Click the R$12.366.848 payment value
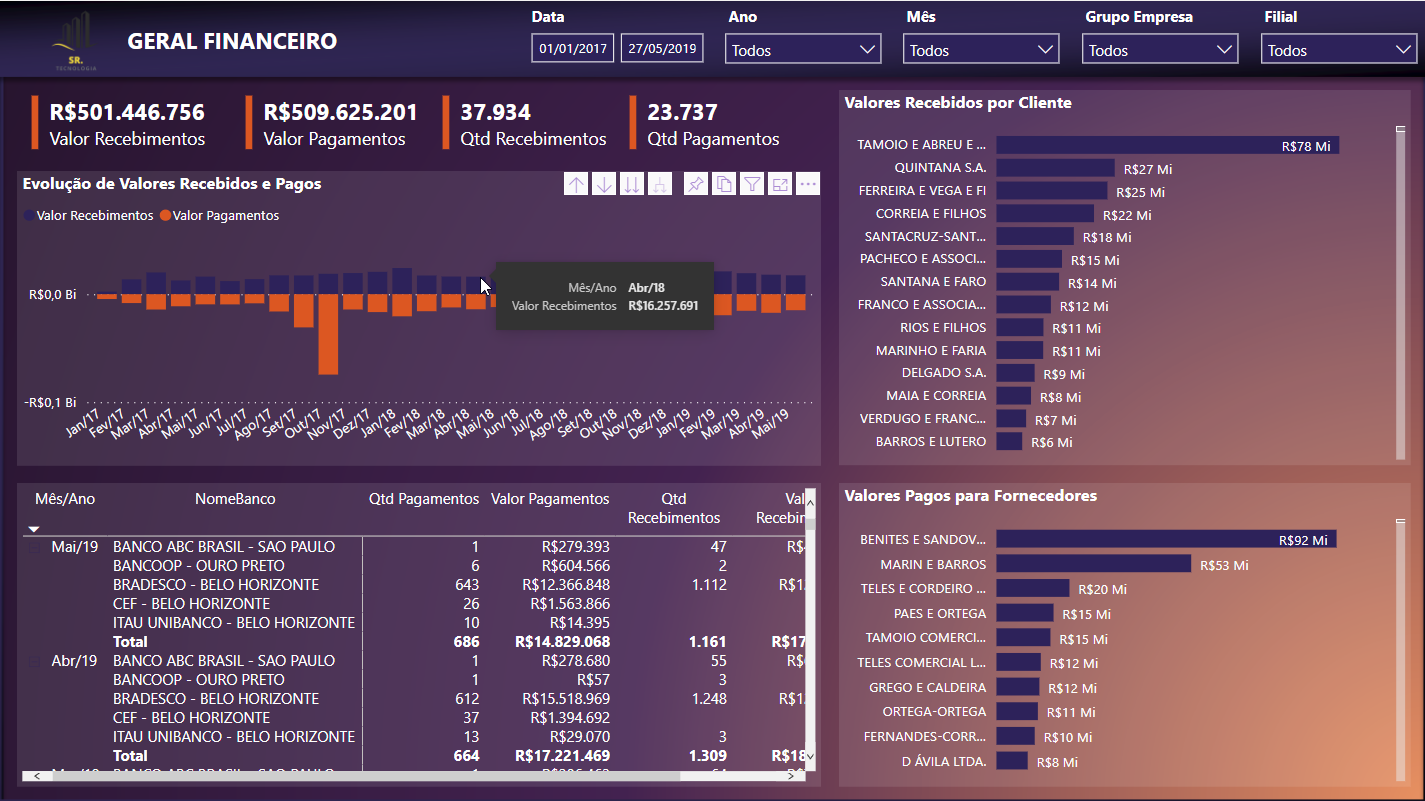Screen dimensions: 1425x801 [x=566, y=585]
